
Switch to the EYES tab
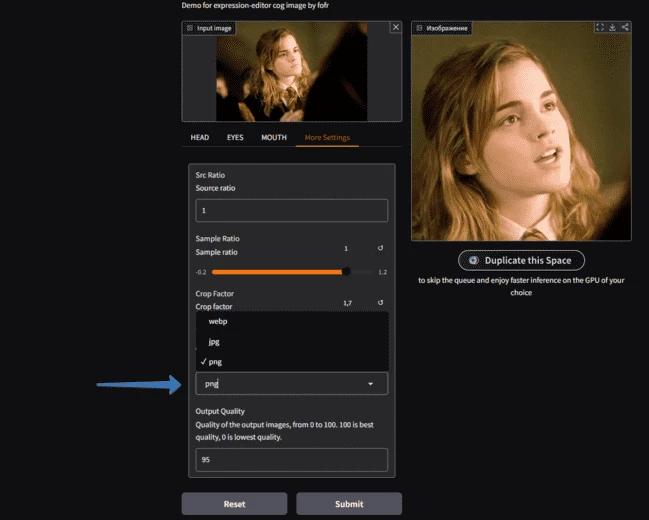tap(235, 137)
